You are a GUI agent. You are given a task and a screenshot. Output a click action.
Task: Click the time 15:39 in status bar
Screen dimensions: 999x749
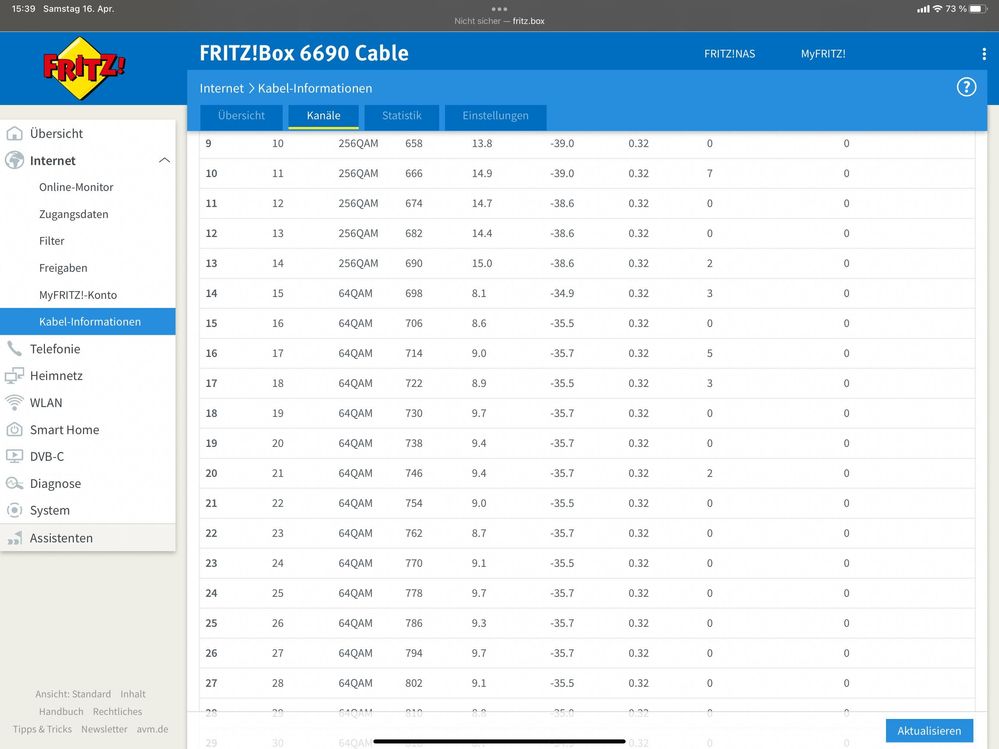click(24, 9)
